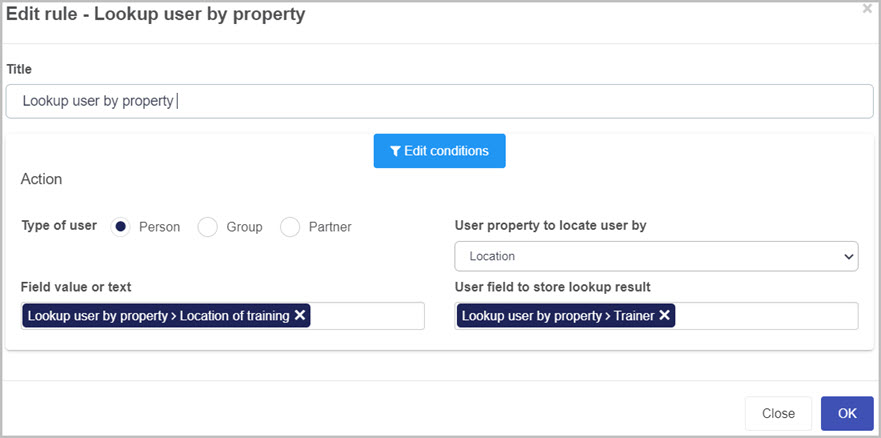The height and width of the screenshot is (438, 881).
Task: Select the Trainer chip text
Action: click(x=558, y=316)
